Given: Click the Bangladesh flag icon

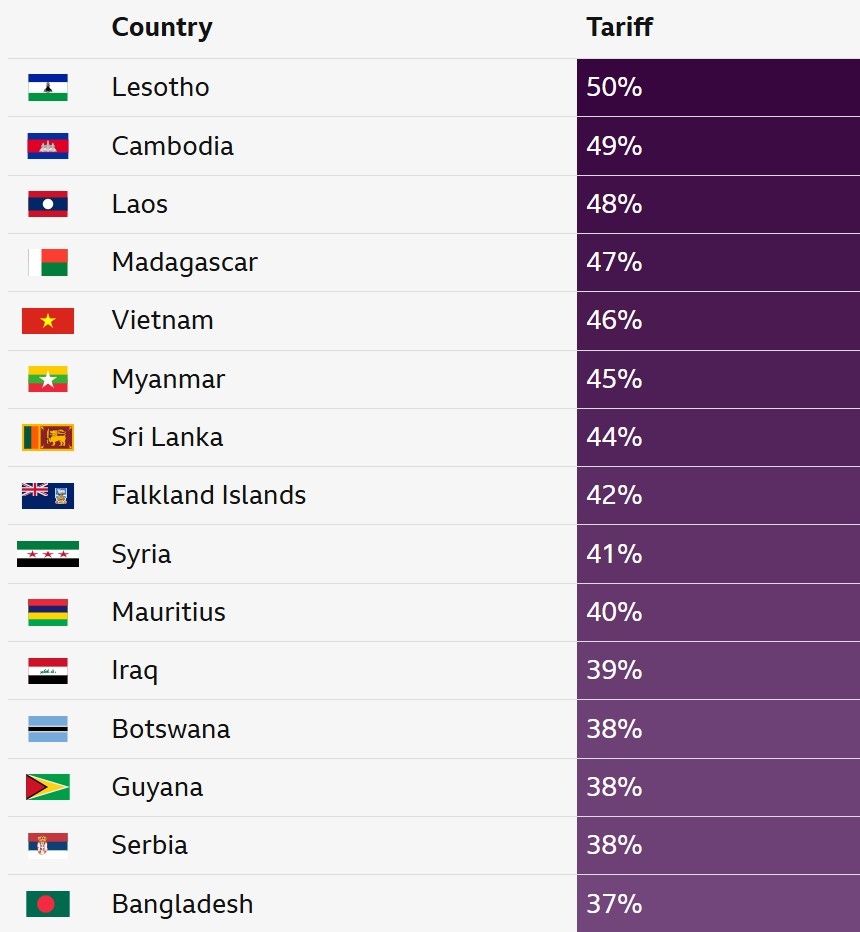Looking at the screenshot, I should pos(48,904).
